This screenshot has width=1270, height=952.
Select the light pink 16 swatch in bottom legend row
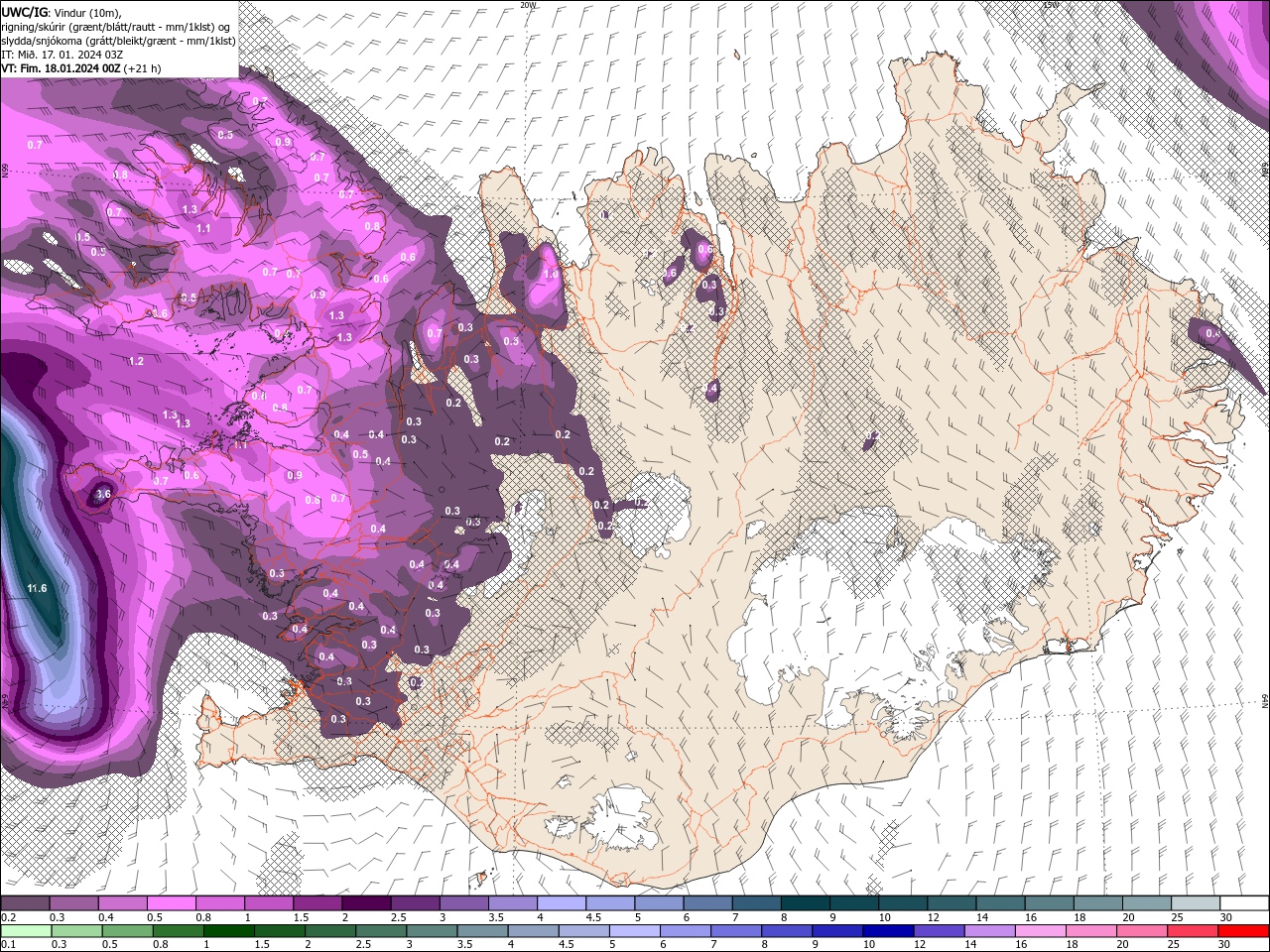coord(1040,931)
